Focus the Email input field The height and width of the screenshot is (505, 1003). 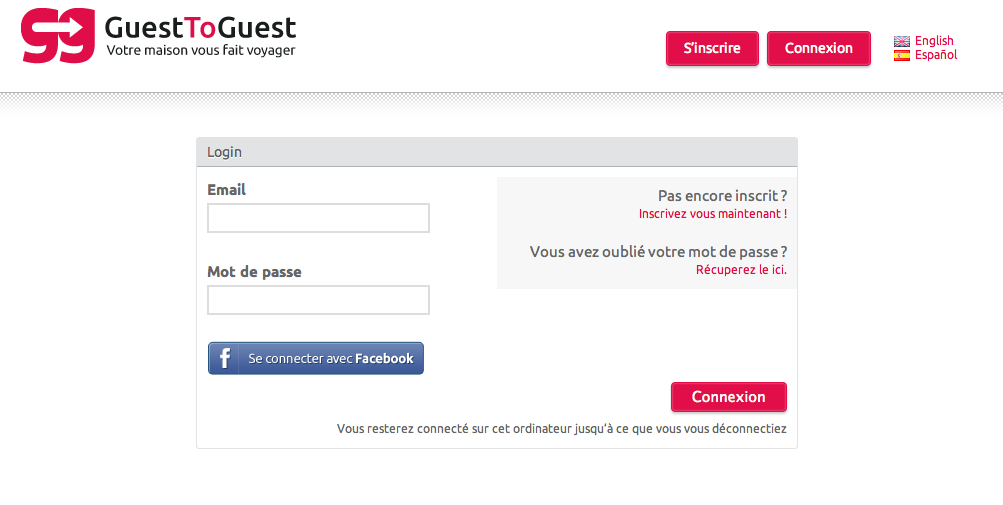318,218
